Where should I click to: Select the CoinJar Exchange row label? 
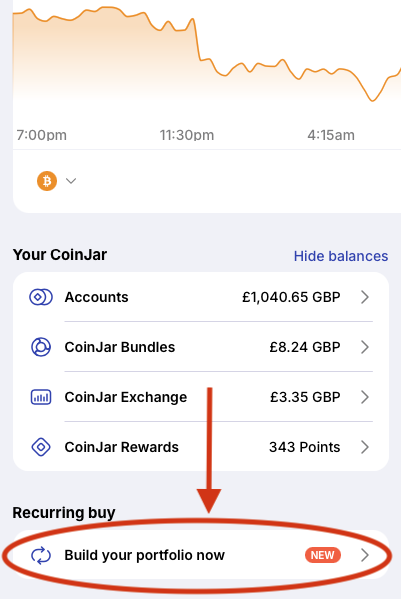pos(126,397)
